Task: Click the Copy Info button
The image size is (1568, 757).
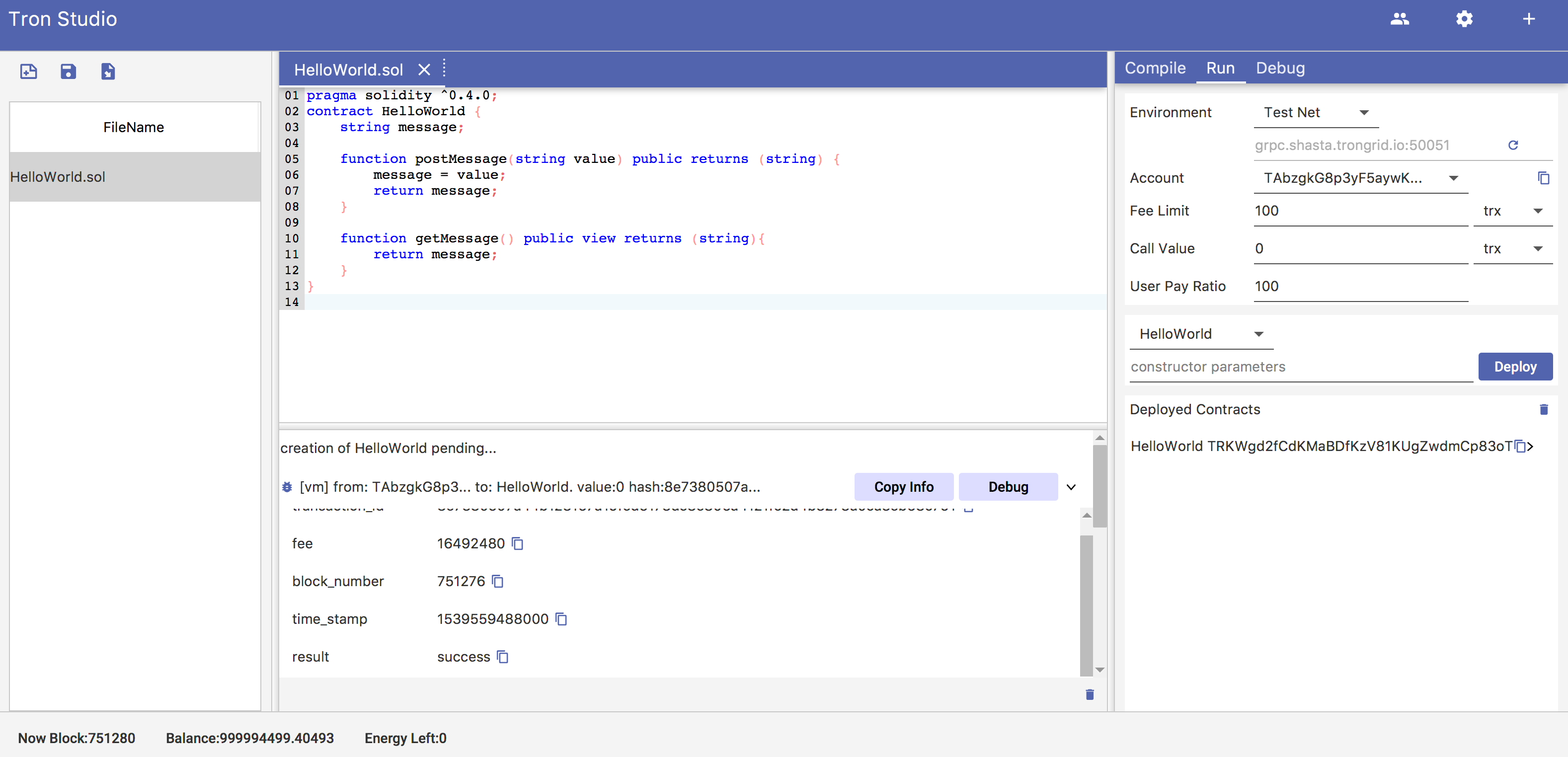Action: pos(903,487)
